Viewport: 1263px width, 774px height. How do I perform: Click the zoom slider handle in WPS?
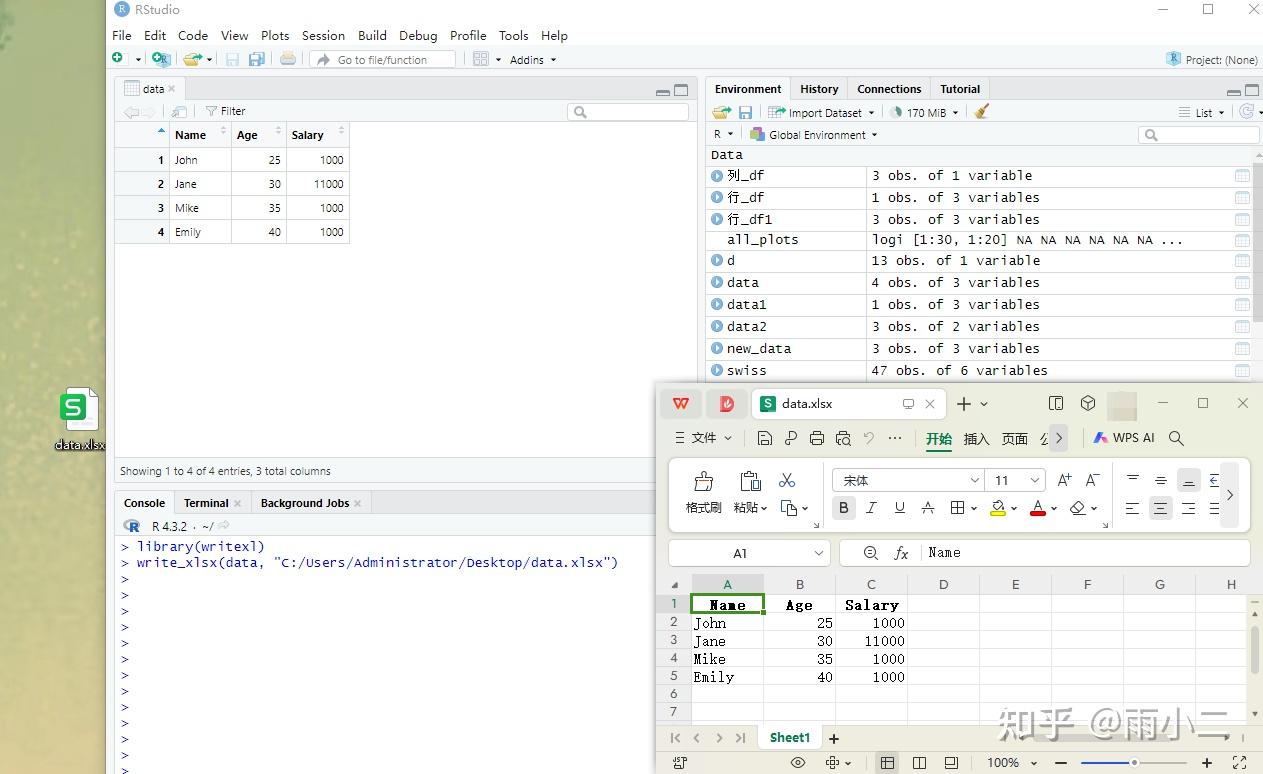point(1134,763)
